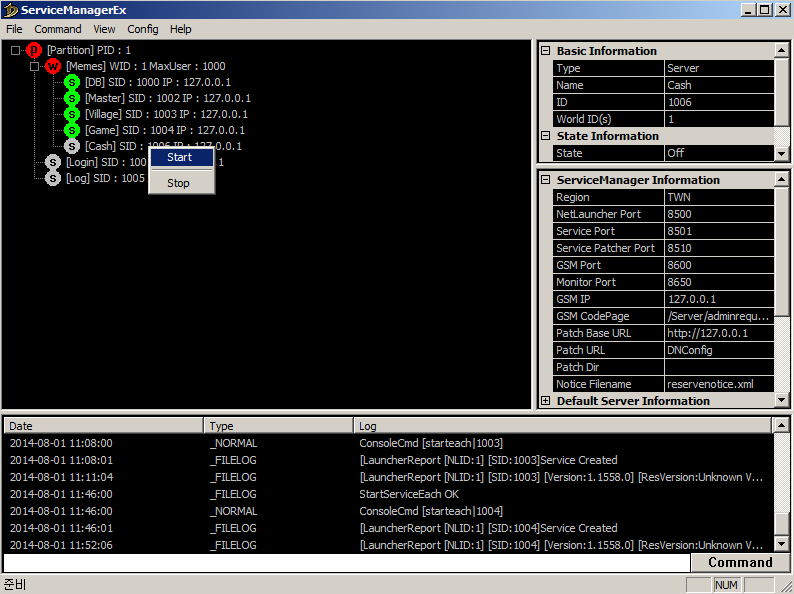Click the NetLauncher Port value '8500'
The height and width of the screenshot is (594, 794).
[719, 214]
